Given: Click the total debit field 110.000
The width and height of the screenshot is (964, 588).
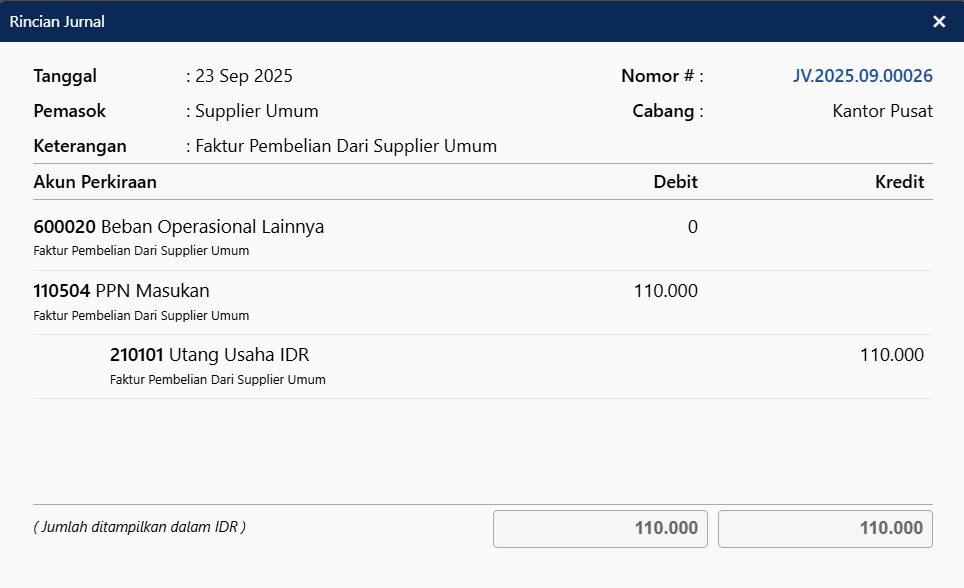Looking at the screenshot, I should (600, 528).
